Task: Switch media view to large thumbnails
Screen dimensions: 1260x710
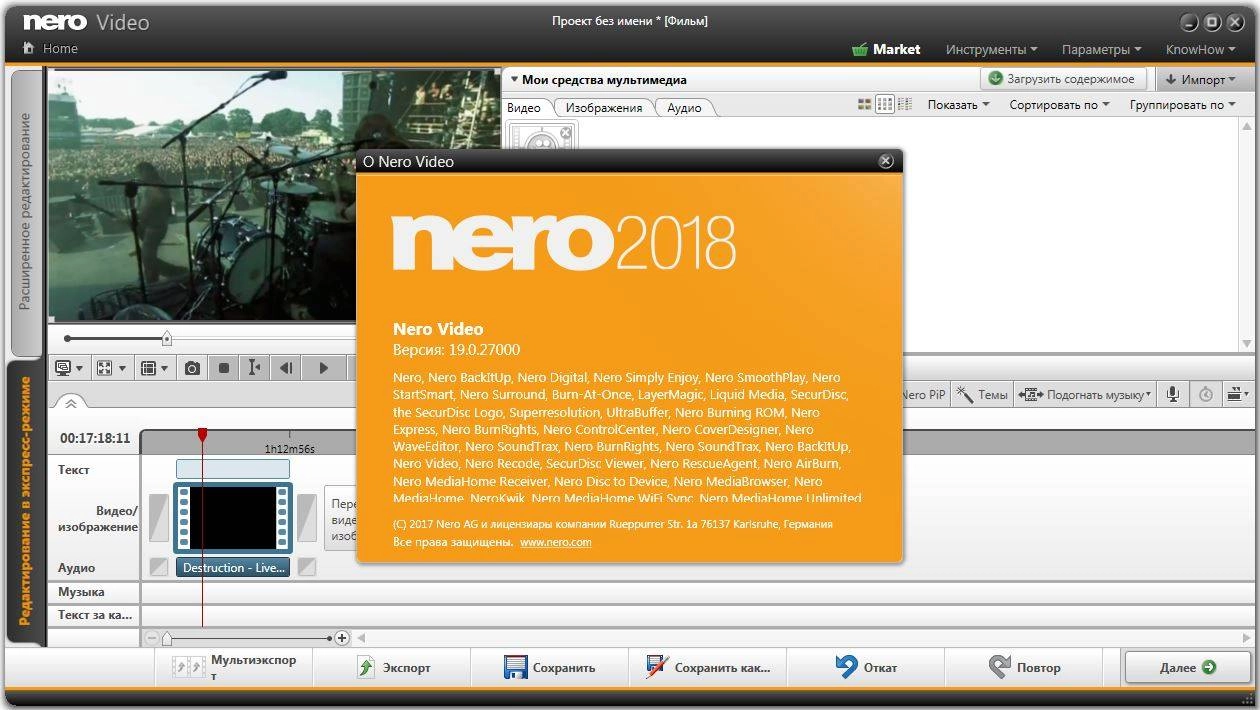Action: (865, 104)
